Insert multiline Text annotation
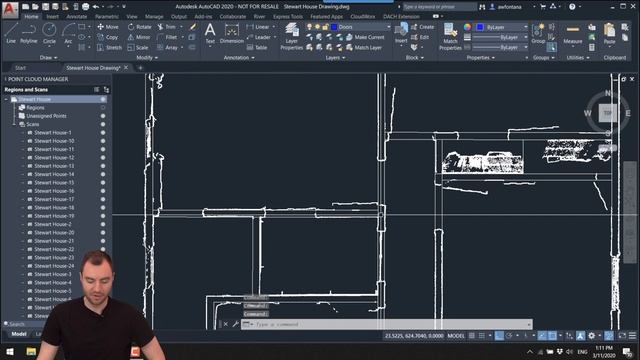Screen dimensions: 640x360 [x=210, y=33]
